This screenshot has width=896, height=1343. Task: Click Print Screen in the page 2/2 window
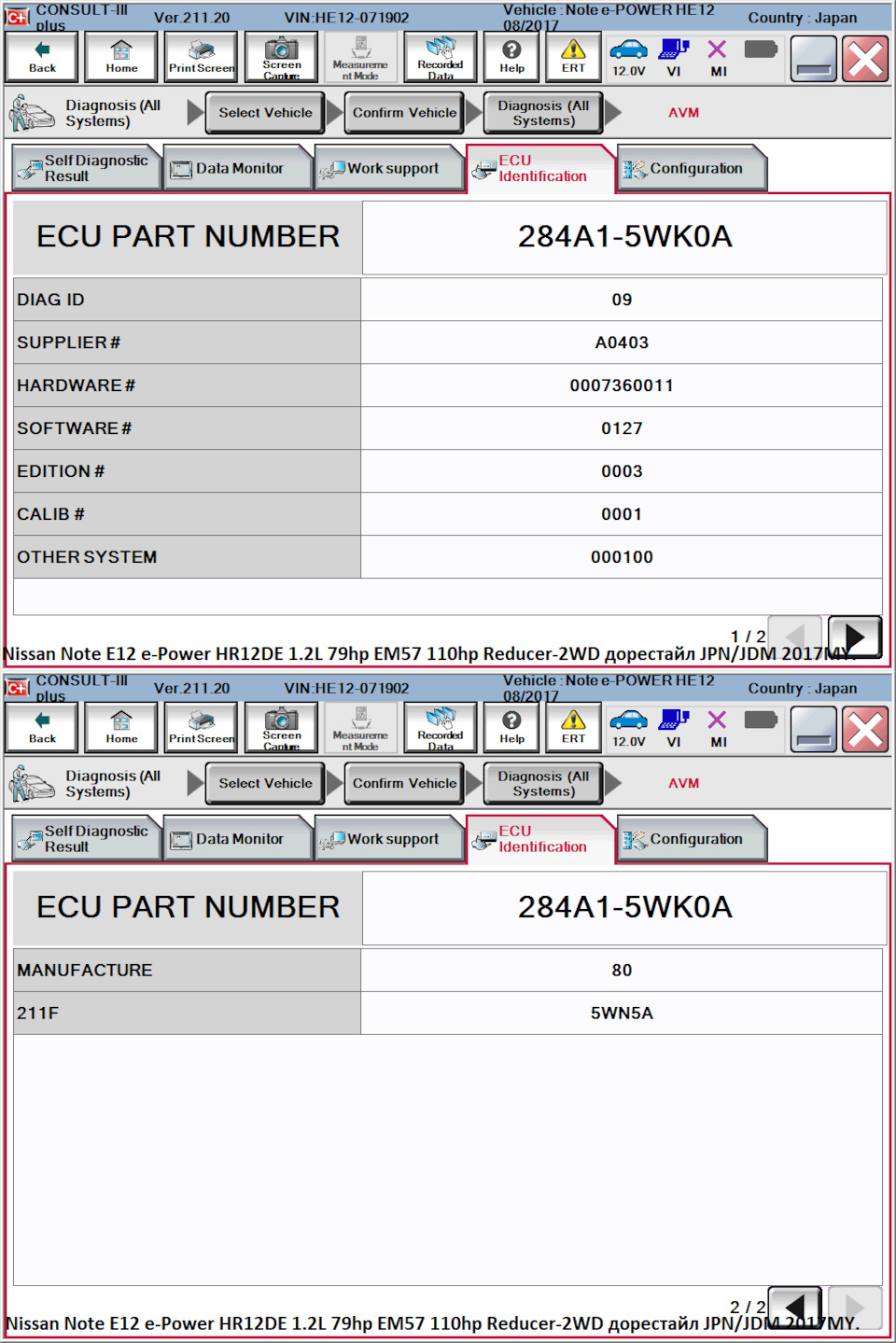[x=202, y=728]
